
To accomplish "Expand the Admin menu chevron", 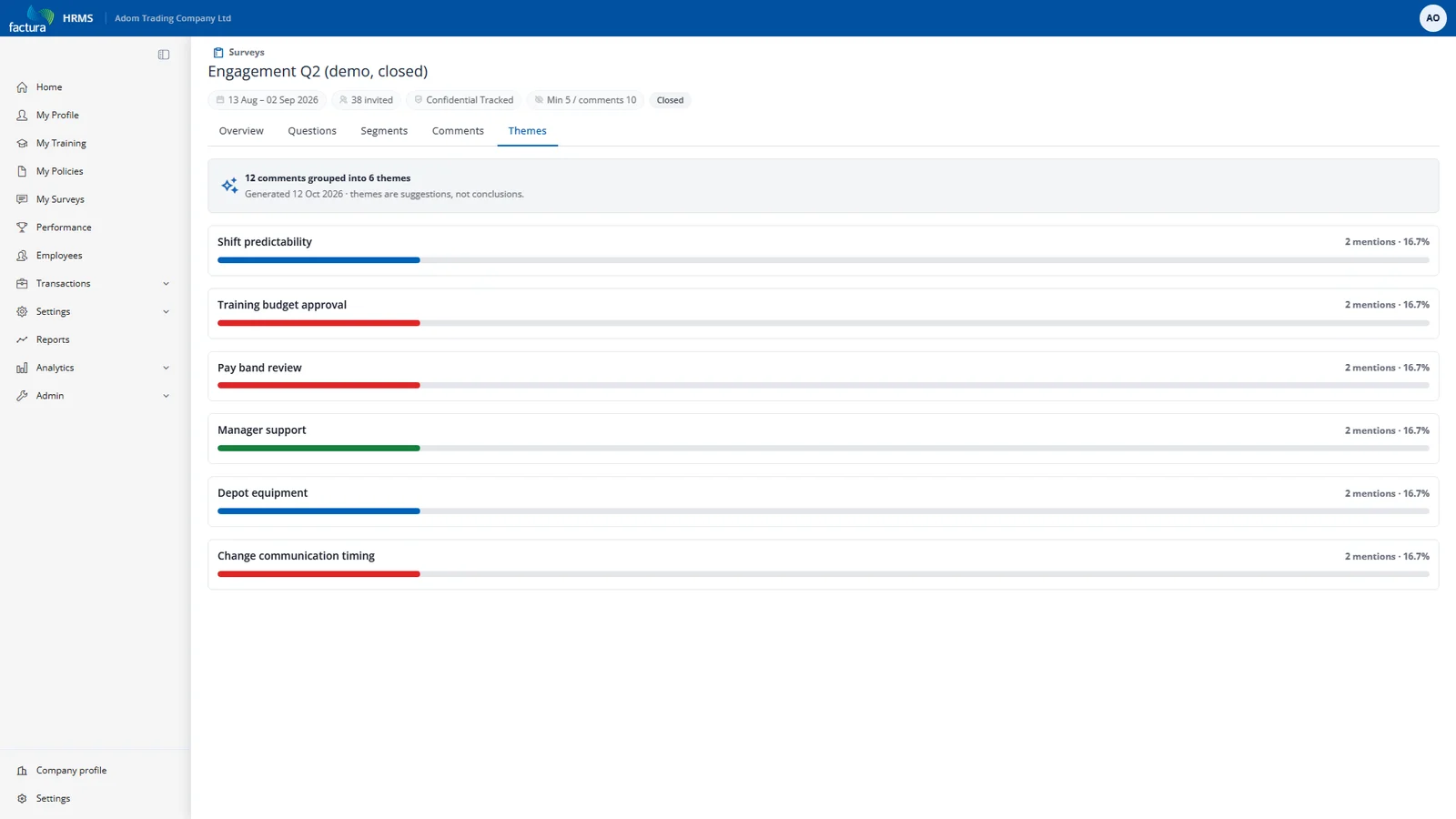I will coord(166,396).
